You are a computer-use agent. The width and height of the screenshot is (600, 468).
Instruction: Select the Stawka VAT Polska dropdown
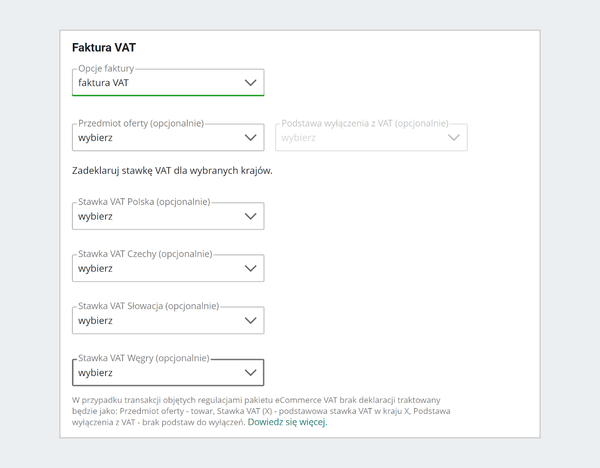click(x=160, y=216)
